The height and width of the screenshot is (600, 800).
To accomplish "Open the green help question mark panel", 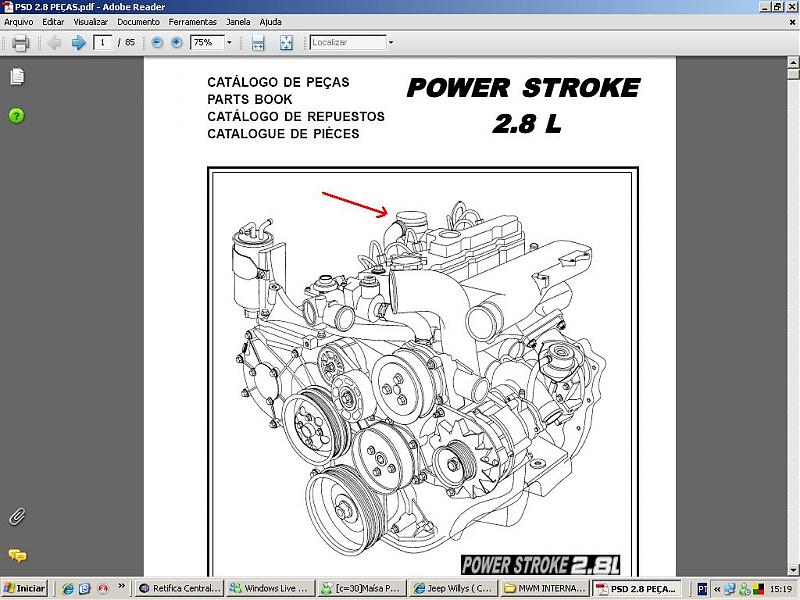I will click(16, 116).
